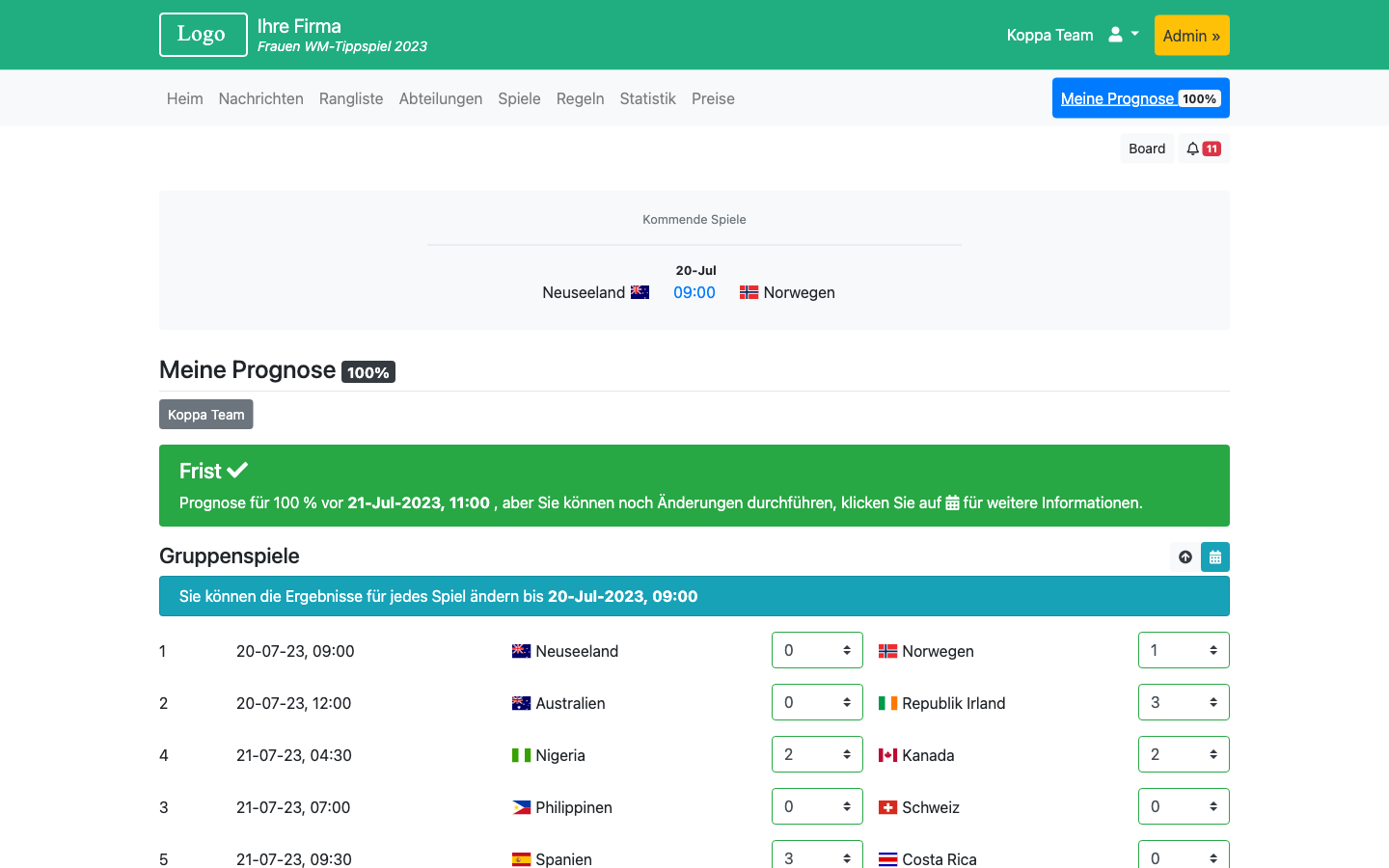1389x868 pixels.
Task: Click the Australien flag icon
Action: coord(521,703)
